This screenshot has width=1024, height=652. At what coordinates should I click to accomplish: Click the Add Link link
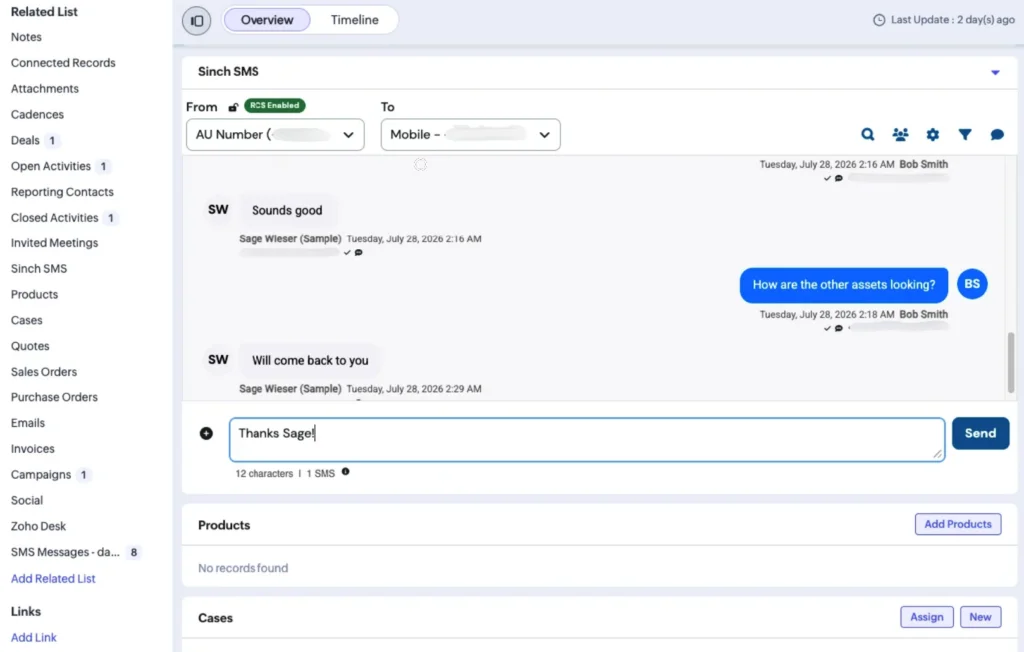point(33,637)
